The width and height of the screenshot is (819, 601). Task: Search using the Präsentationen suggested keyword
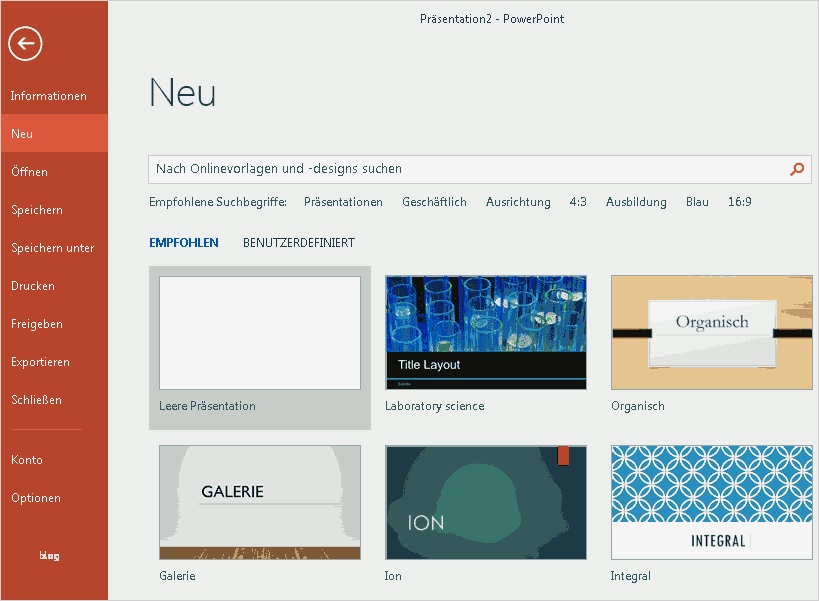(343, 201)
